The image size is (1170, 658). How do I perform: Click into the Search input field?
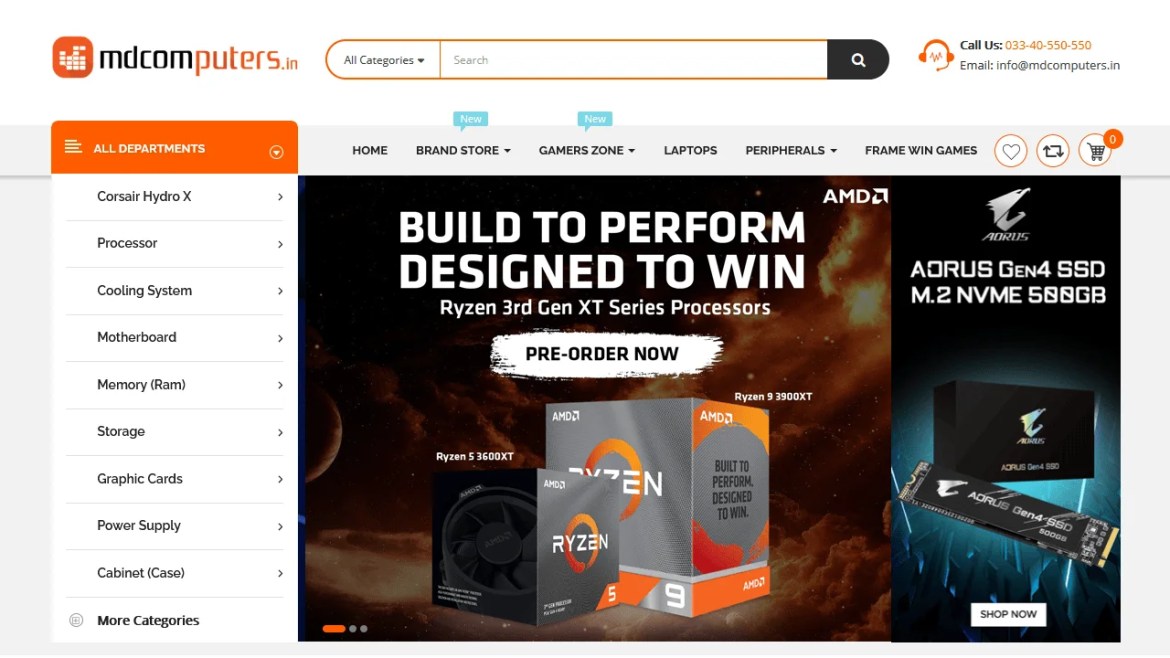tap(634, 60)
